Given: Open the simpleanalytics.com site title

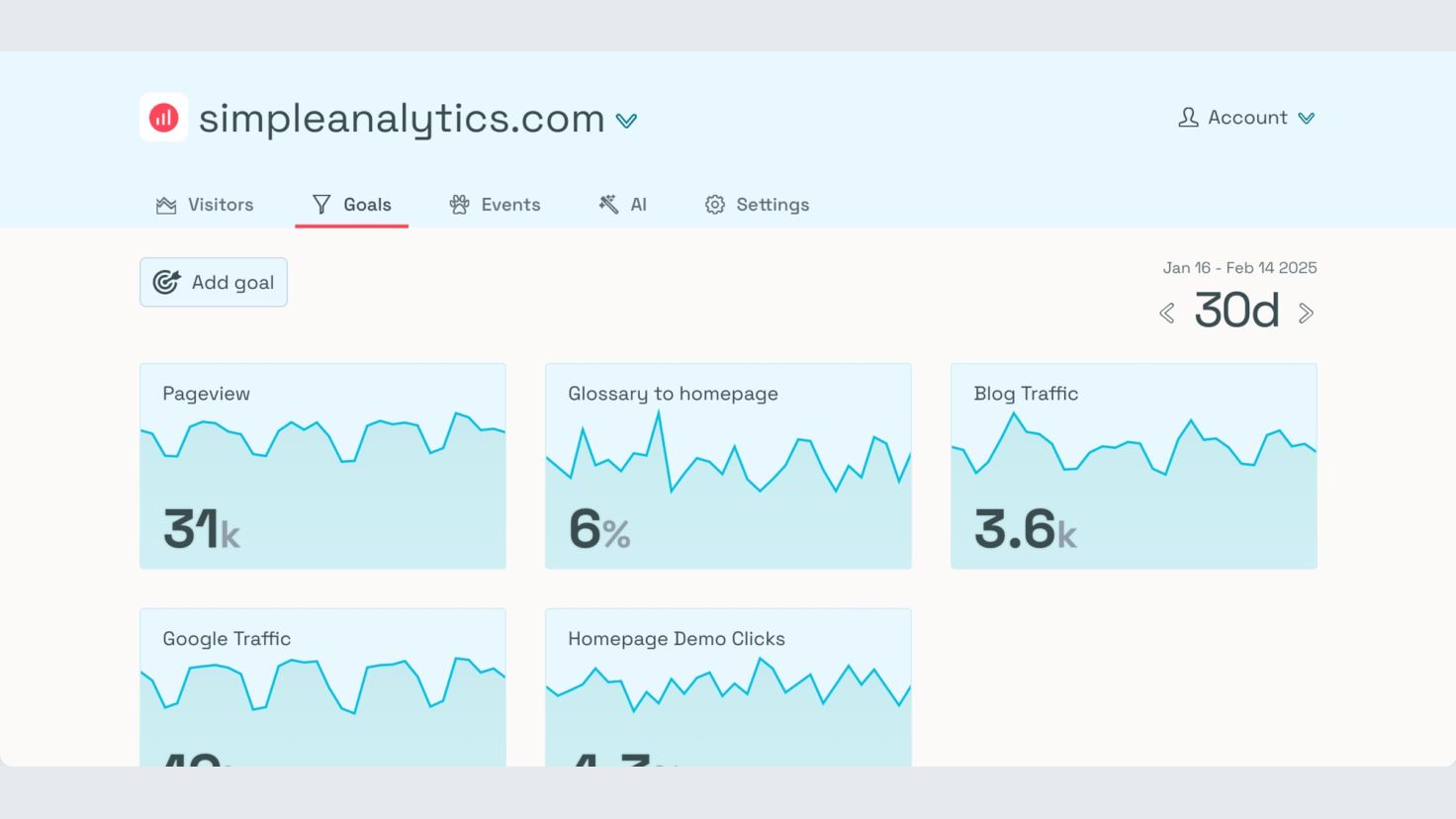Looking at the screenshot, I should pos(402,119).
